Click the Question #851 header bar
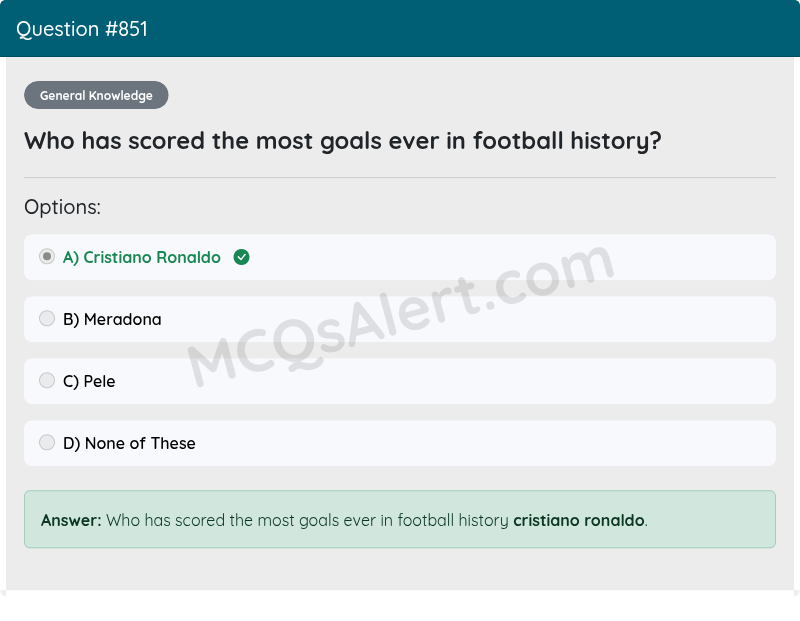800x621 pixels. point(400,29)
